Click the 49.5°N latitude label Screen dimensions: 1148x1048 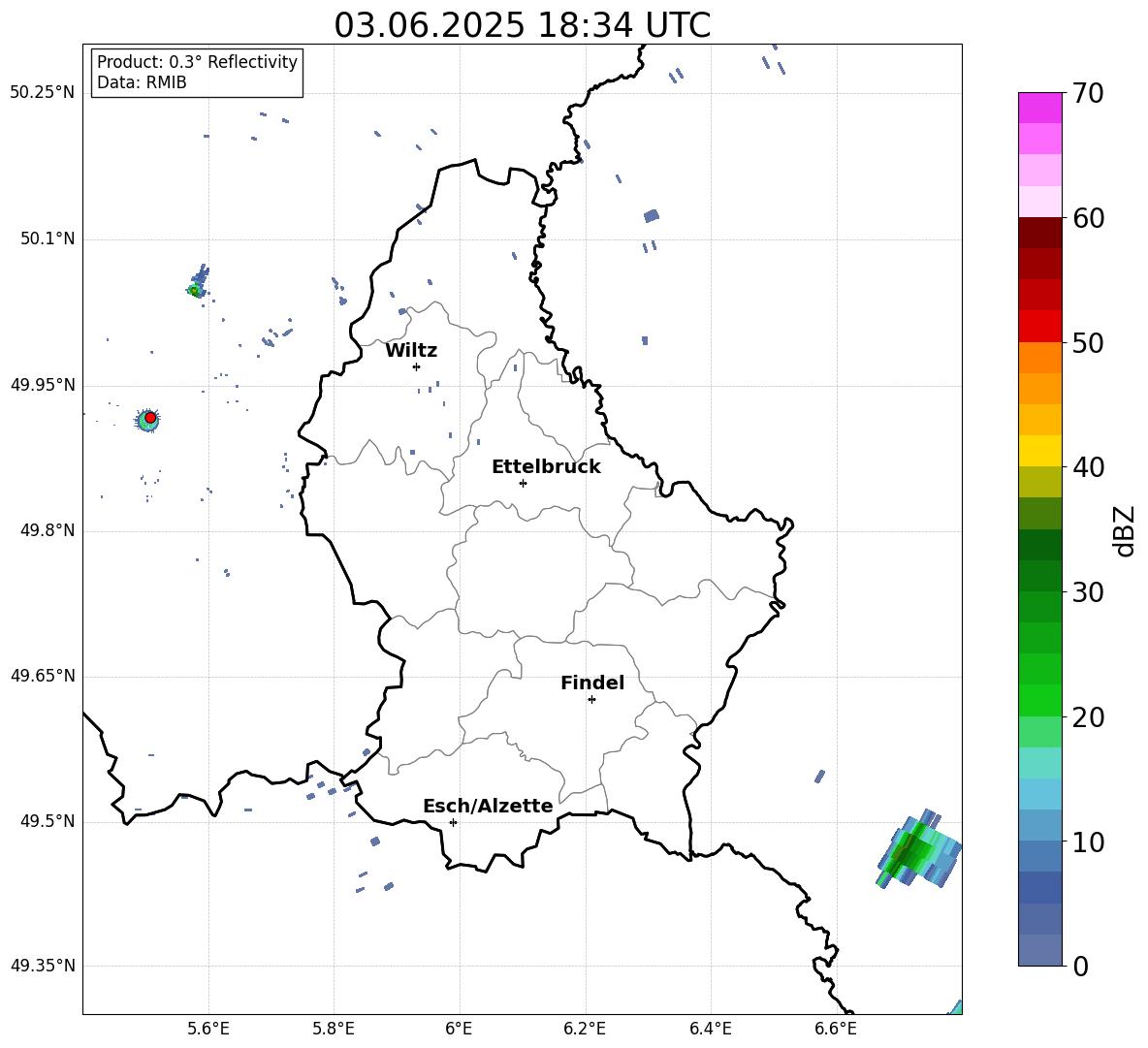(x=47, y=821)
